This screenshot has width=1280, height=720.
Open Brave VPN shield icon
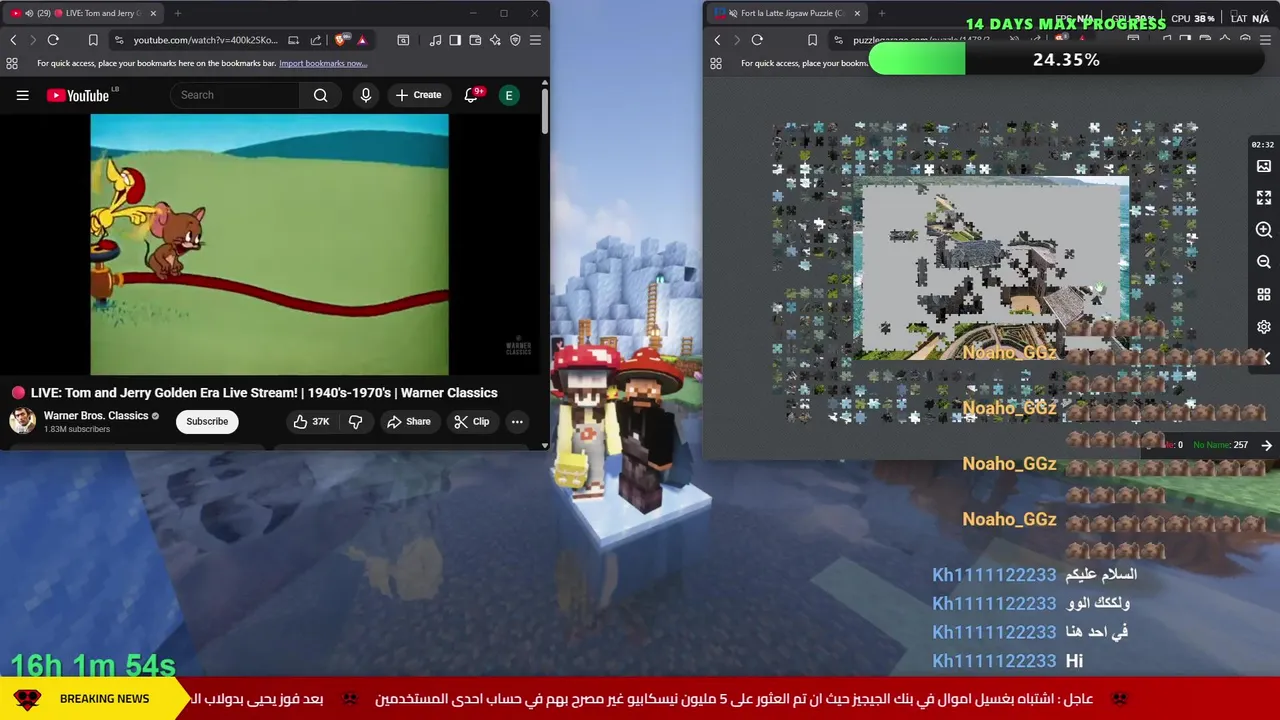[x=515, y=40]
